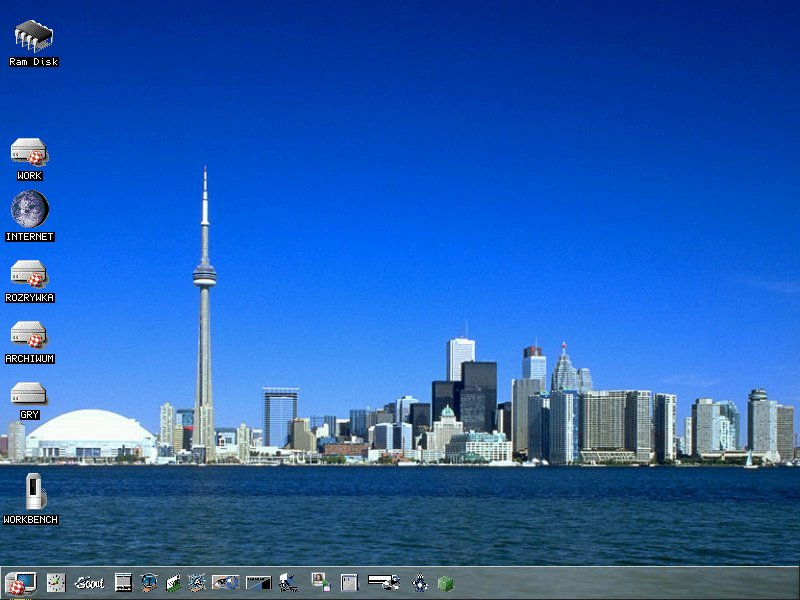Click the blue penguin-like dock icon
This screenshot has height=600, width=800.
click(419, 583)
